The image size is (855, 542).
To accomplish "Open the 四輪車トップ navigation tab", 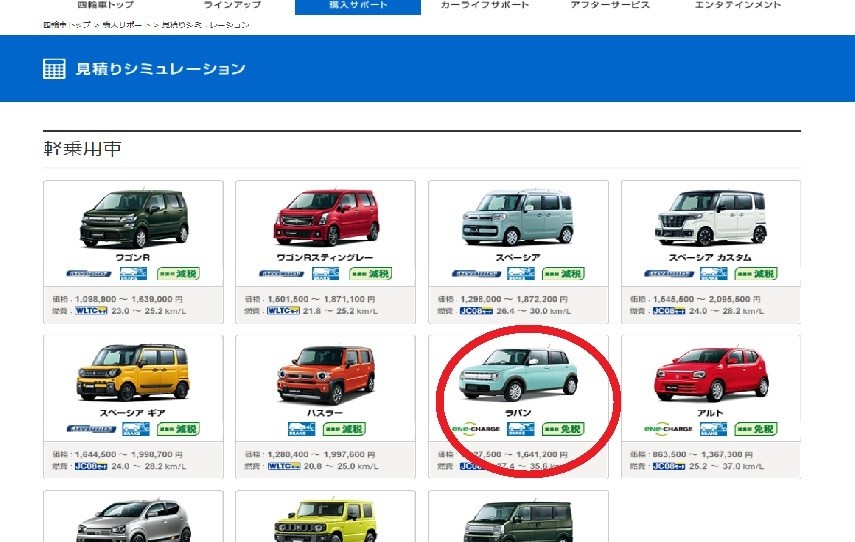I will 106,5.
